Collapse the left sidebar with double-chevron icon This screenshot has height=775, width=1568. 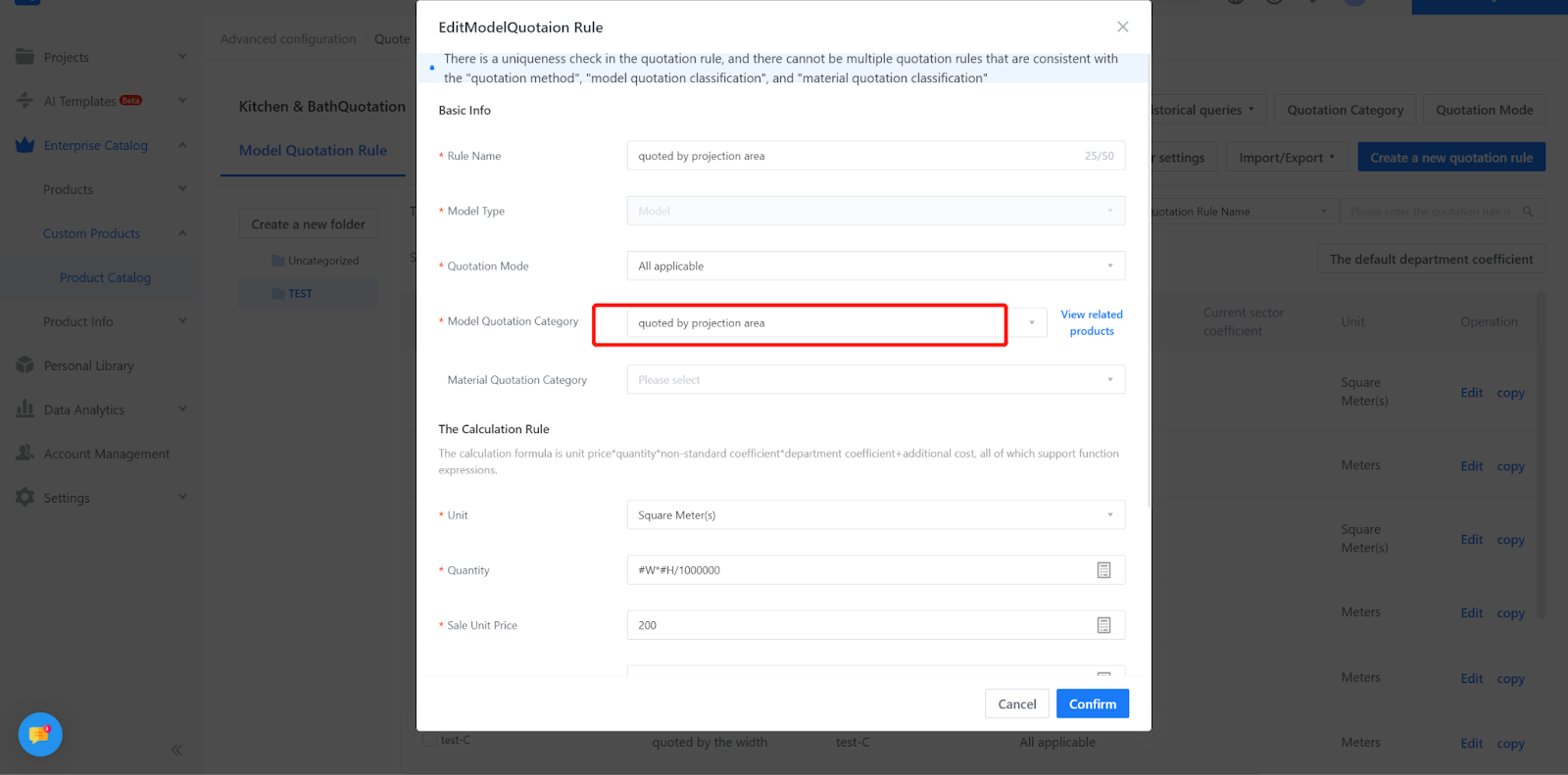click(176, 751)
